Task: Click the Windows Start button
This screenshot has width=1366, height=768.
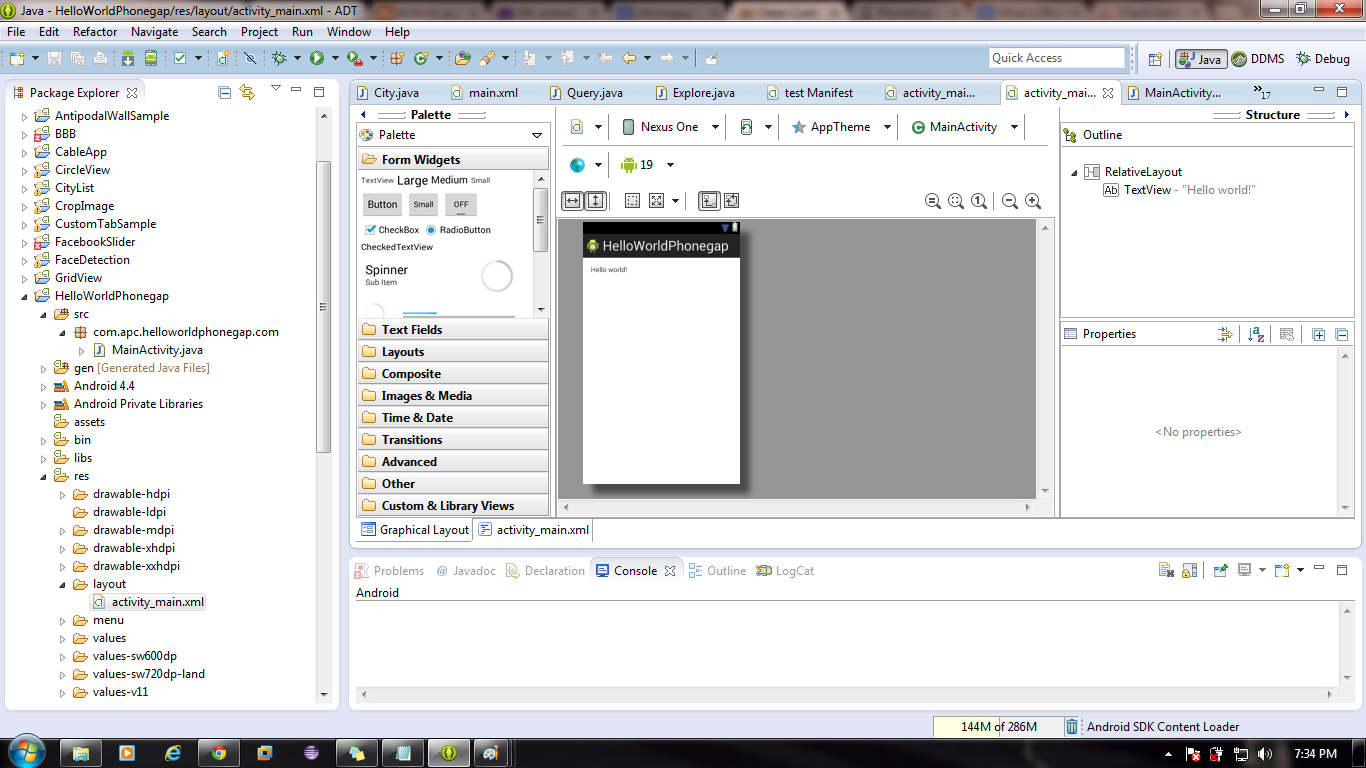Action: point(25,751)
